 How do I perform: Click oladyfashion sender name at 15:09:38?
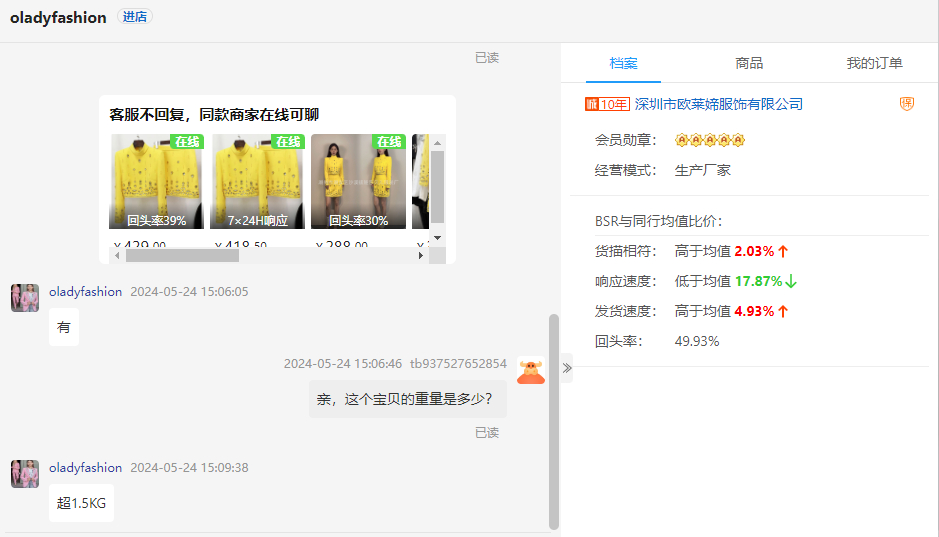[x=85, y=468]
